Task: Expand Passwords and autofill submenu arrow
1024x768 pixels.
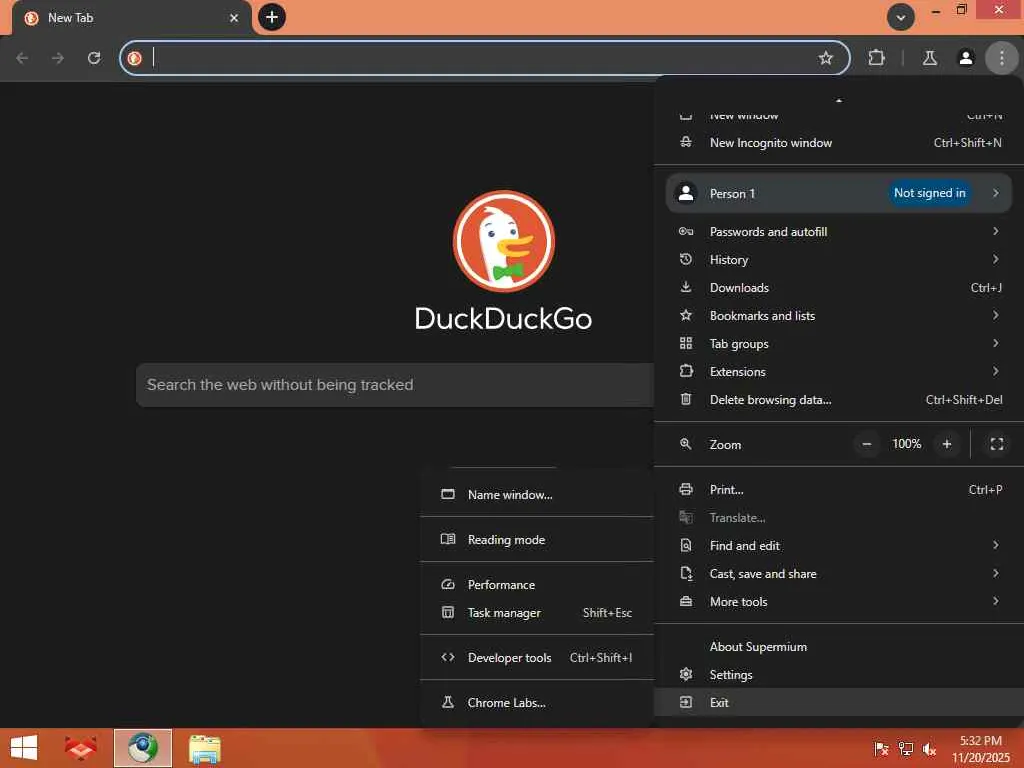Action: tap(995, 231)
